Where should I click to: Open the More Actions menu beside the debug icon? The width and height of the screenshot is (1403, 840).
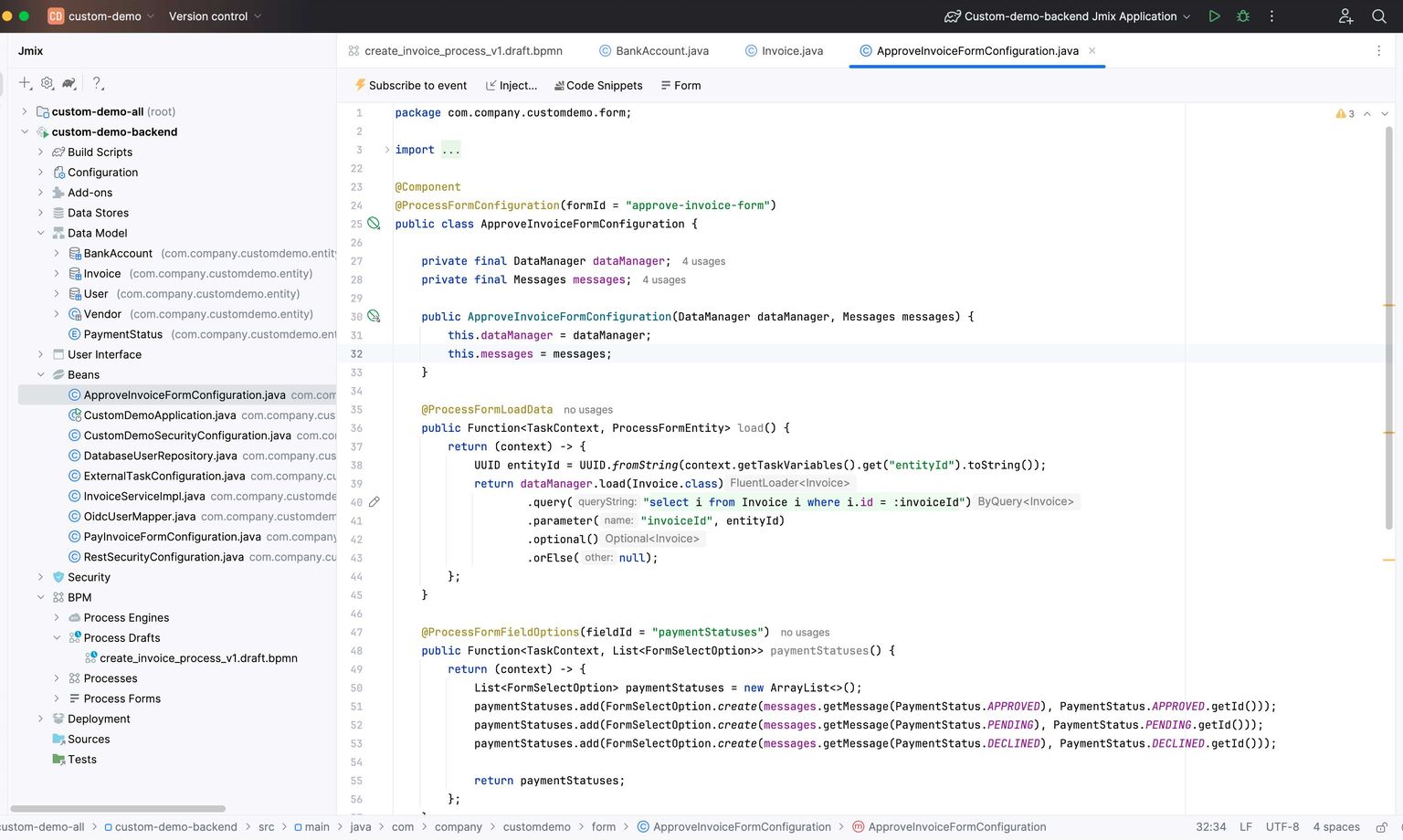pyautogui.click(x=1271, y=16)
